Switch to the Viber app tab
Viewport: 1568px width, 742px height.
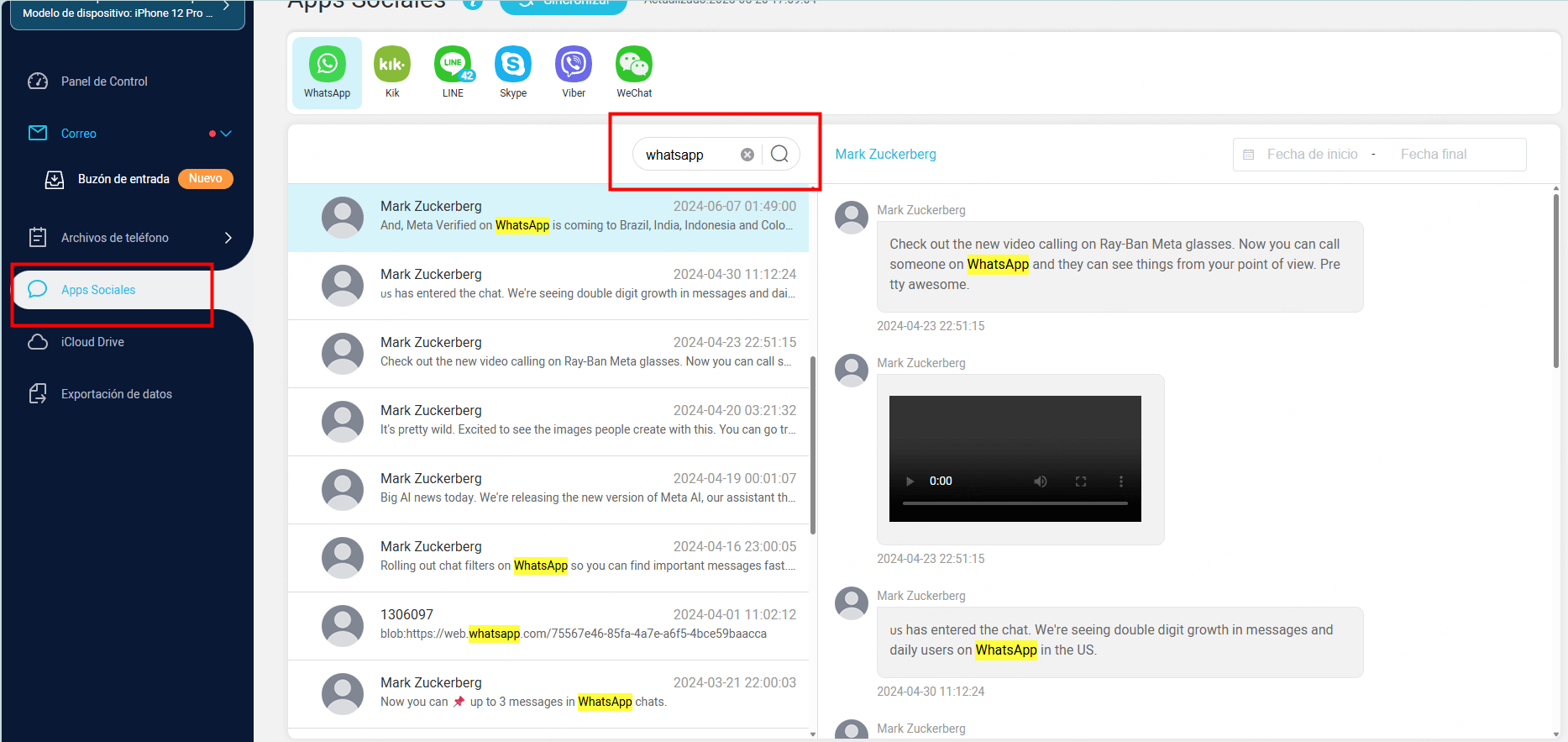pos(574,73)
